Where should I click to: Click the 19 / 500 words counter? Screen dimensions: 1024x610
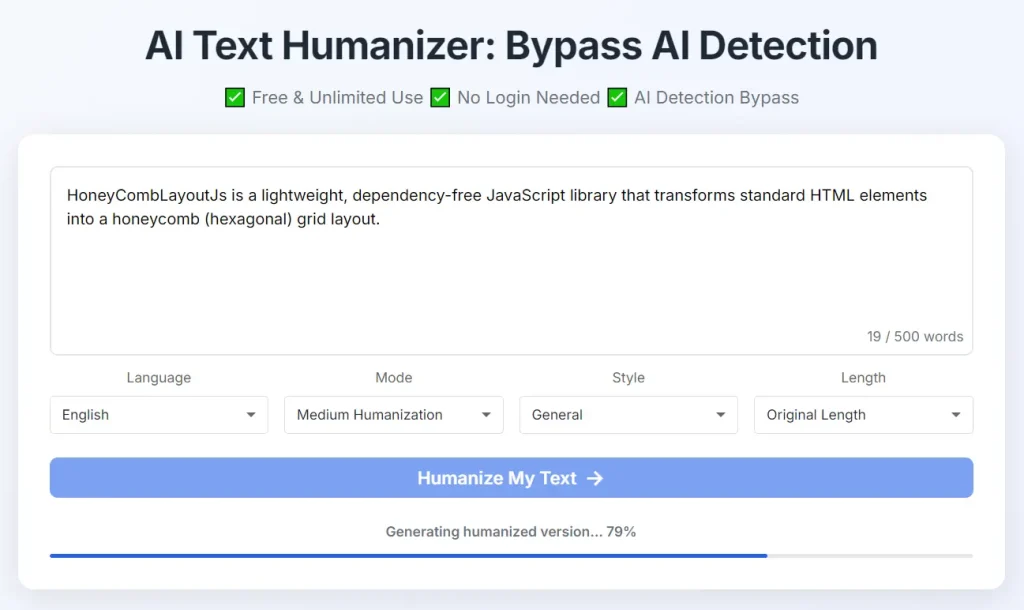(x=915, y=336)
